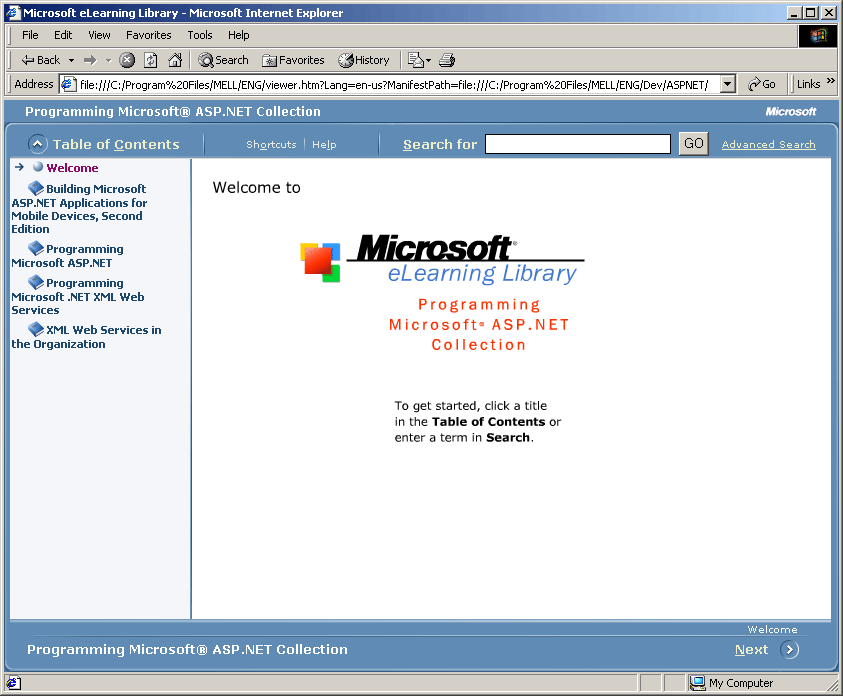
Task: Click the Edit page toolbar icon
Action: 416,60
